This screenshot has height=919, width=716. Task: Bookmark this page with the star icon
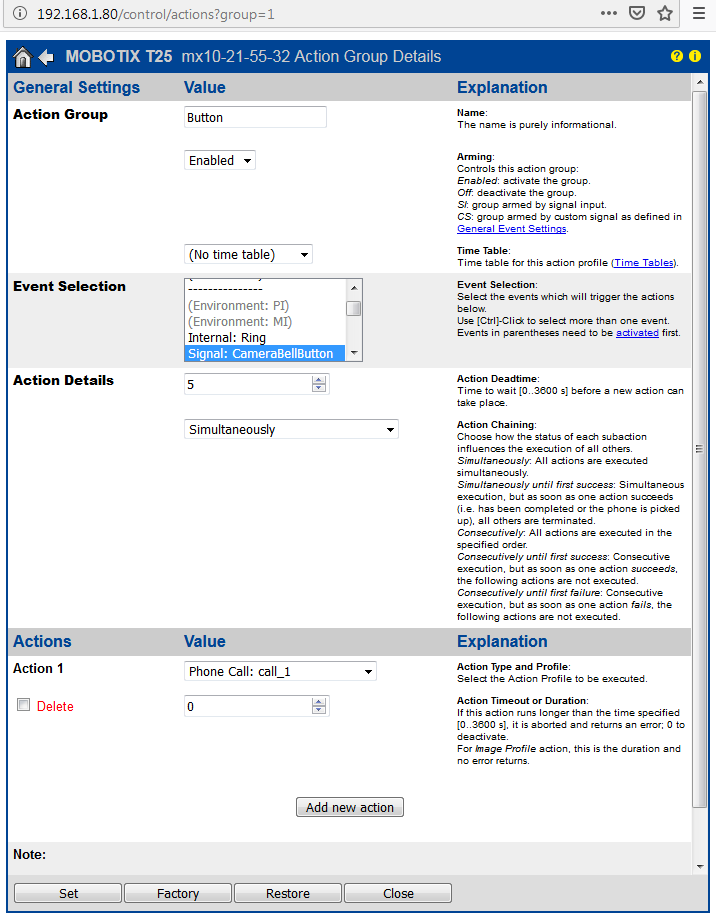tap(664, 14)
